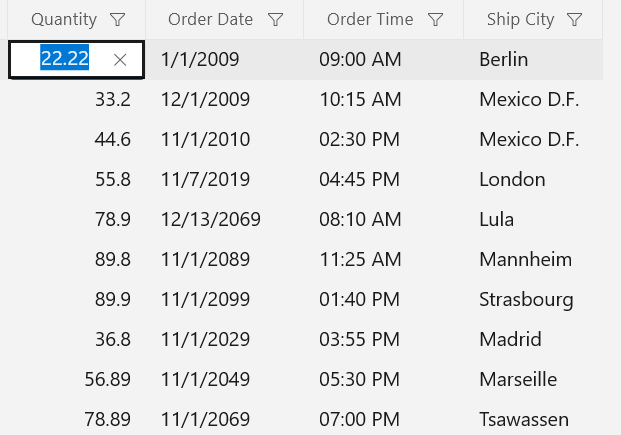
Task: Open the Ship City filter icon
Action: (x=574, y=20)
